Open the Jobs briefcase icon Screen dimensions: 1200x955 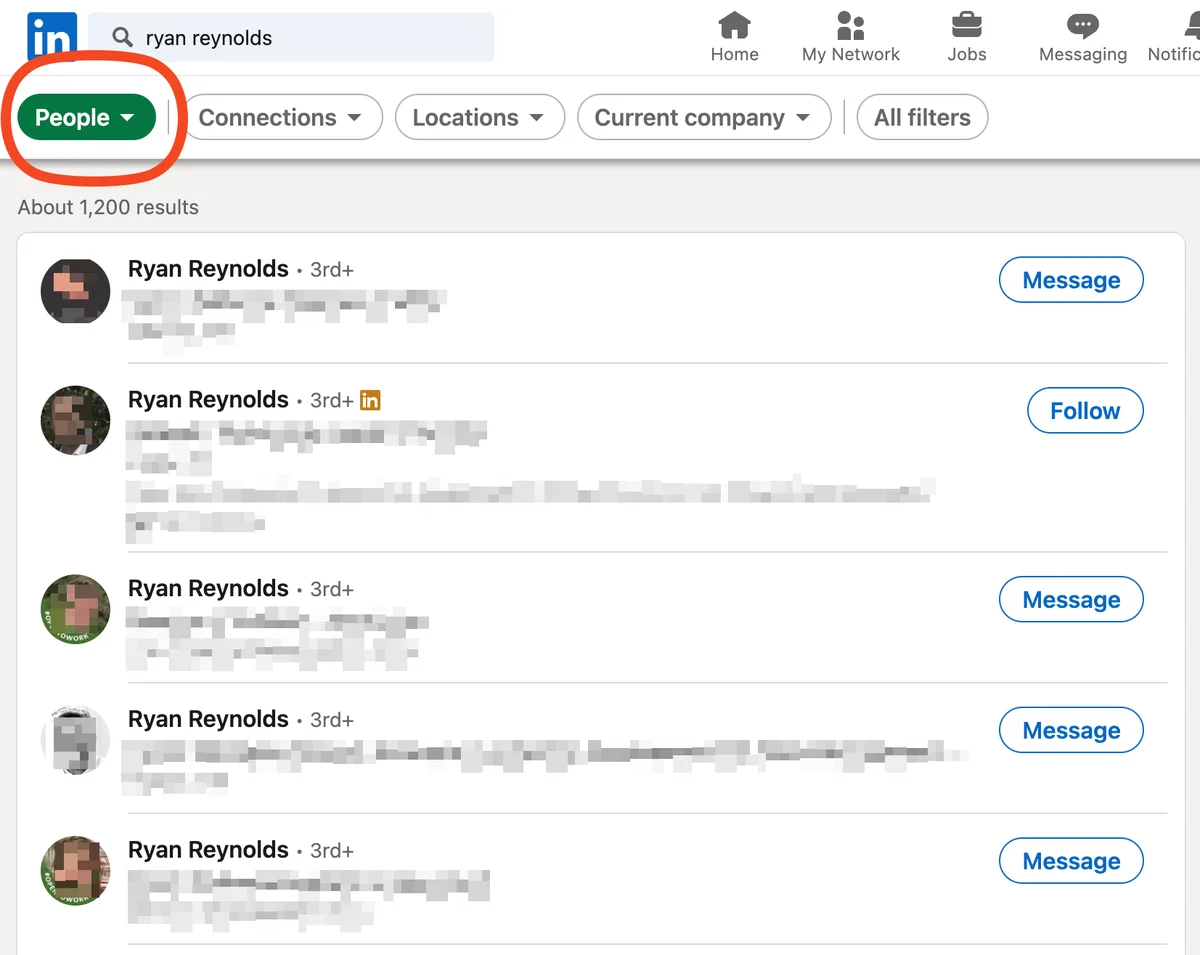966,24
